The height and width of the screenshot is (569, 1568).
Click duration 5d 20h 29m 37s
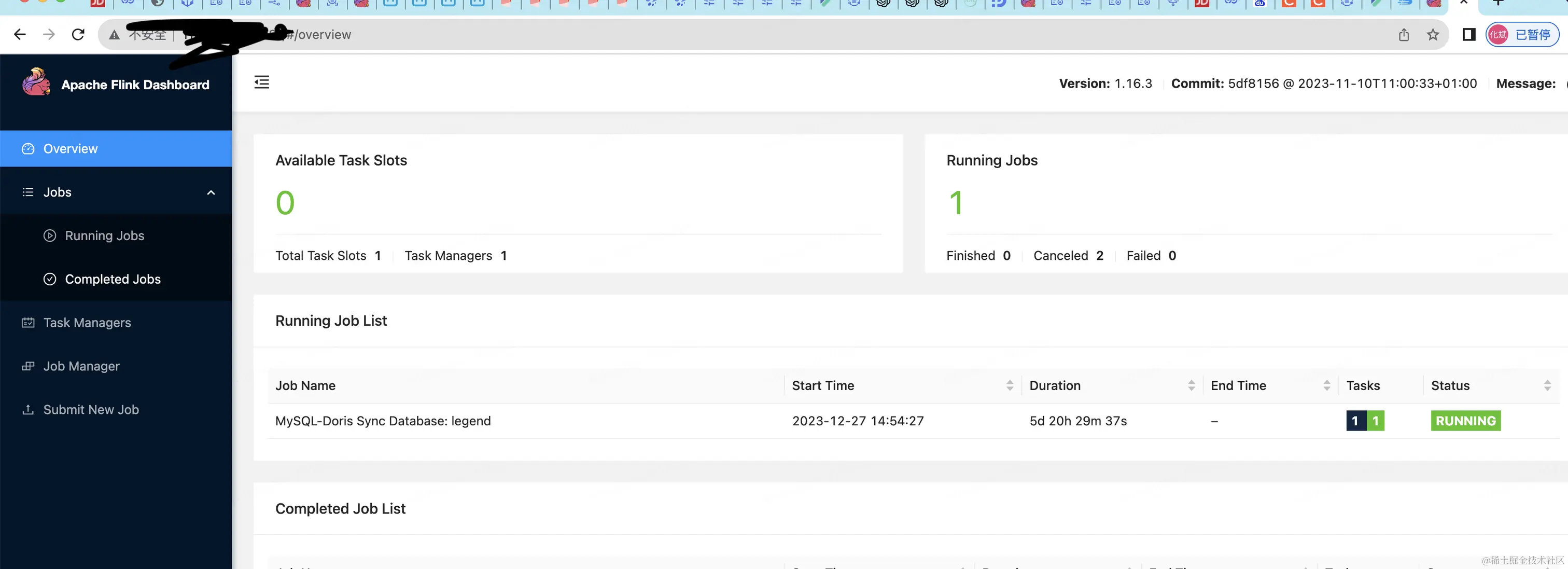coord(1078,421)
